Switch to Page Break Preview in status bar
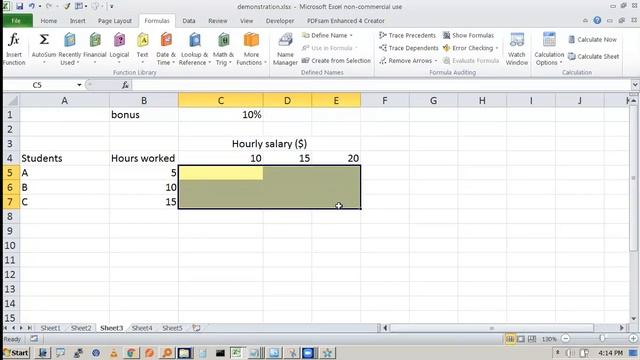The image size is (640, 360). [x=532, y=339]
